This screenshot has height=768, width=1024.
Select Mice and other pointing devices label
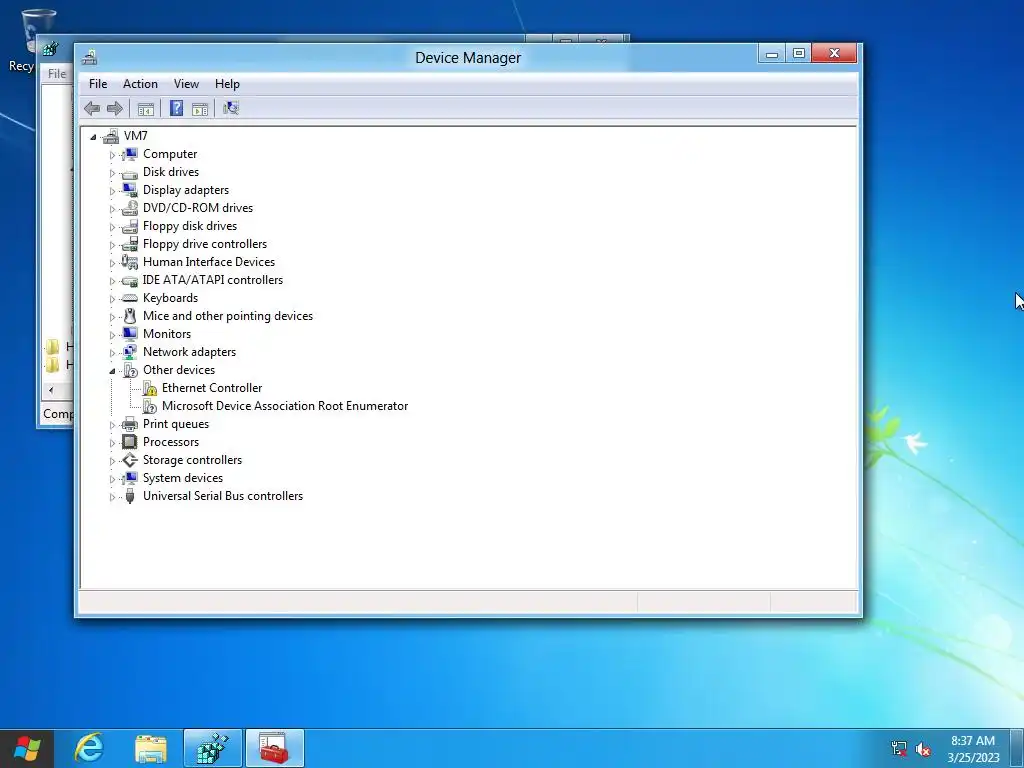pyautogui.click(x=228, y=316)
